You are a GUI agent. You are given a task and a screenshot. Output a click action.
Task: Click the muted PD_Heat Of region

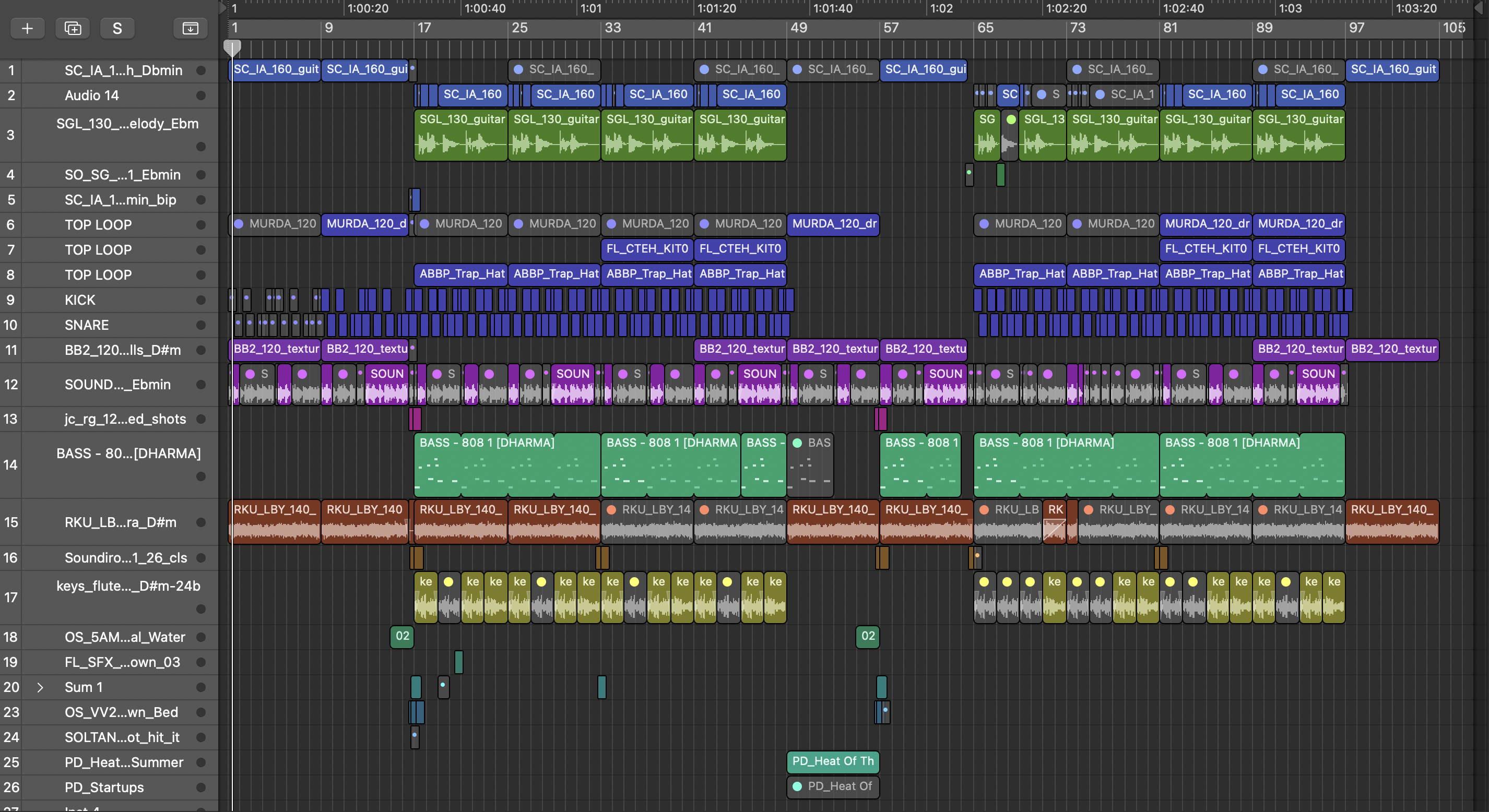tap(832, 786)
